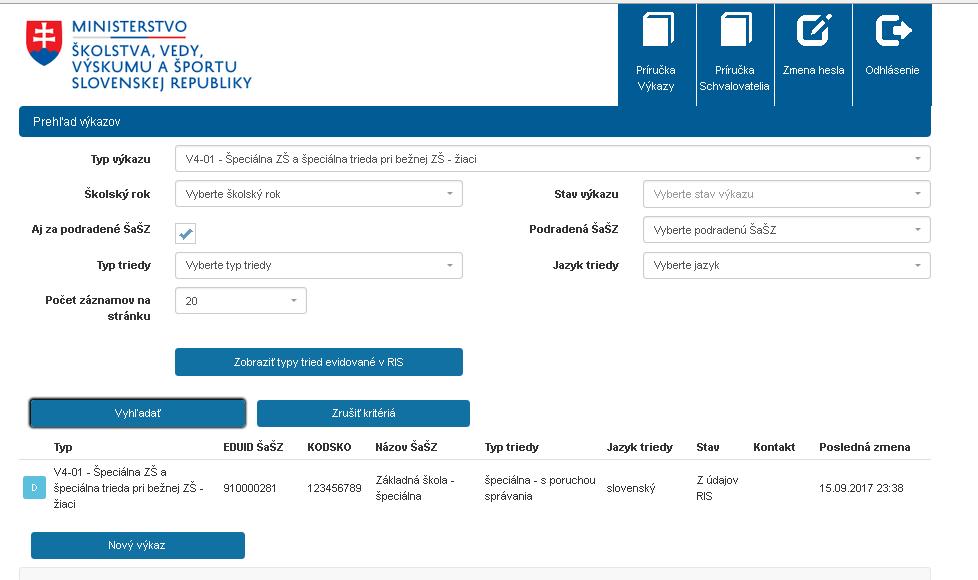Open the Typ výkazu dropdown
The height and width of the screenshot is (580, 978).
click(553, 159)
